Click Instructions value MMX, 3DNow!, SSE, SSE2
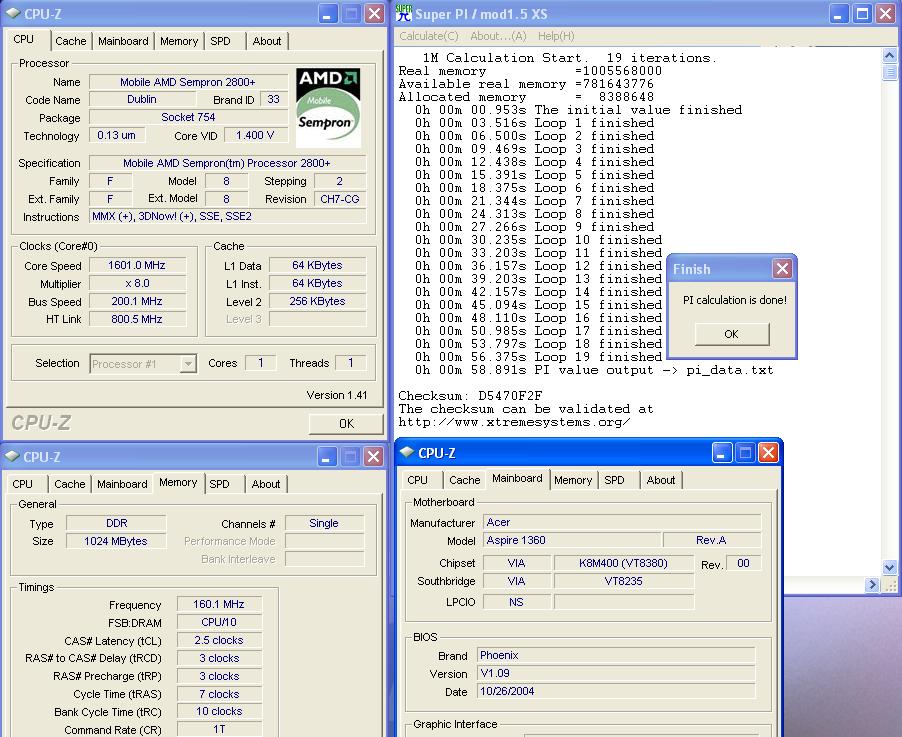Image resolution: width=902 pixels, height=737 pixels. tap(228, 216)
